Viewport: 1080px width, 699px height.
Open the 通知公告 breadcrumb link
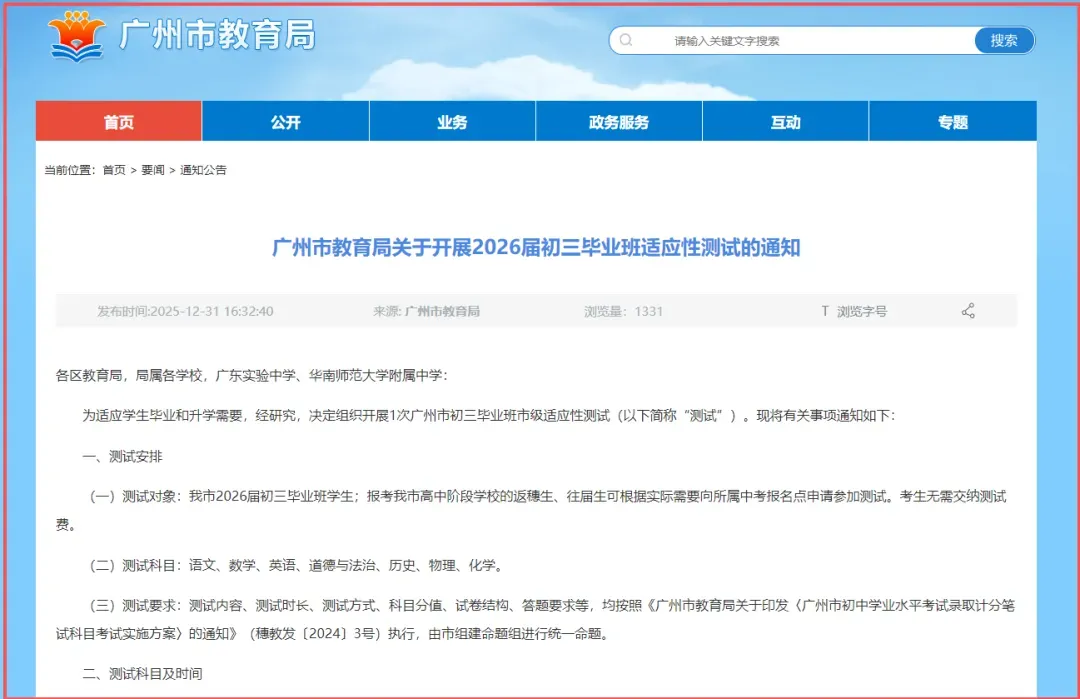click(x=203, y=169)
